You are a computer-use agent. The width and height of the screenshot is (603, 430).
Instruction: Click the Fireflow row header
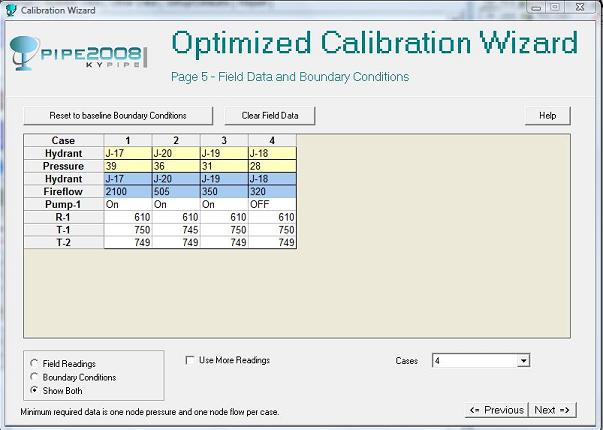pos(64,192)
